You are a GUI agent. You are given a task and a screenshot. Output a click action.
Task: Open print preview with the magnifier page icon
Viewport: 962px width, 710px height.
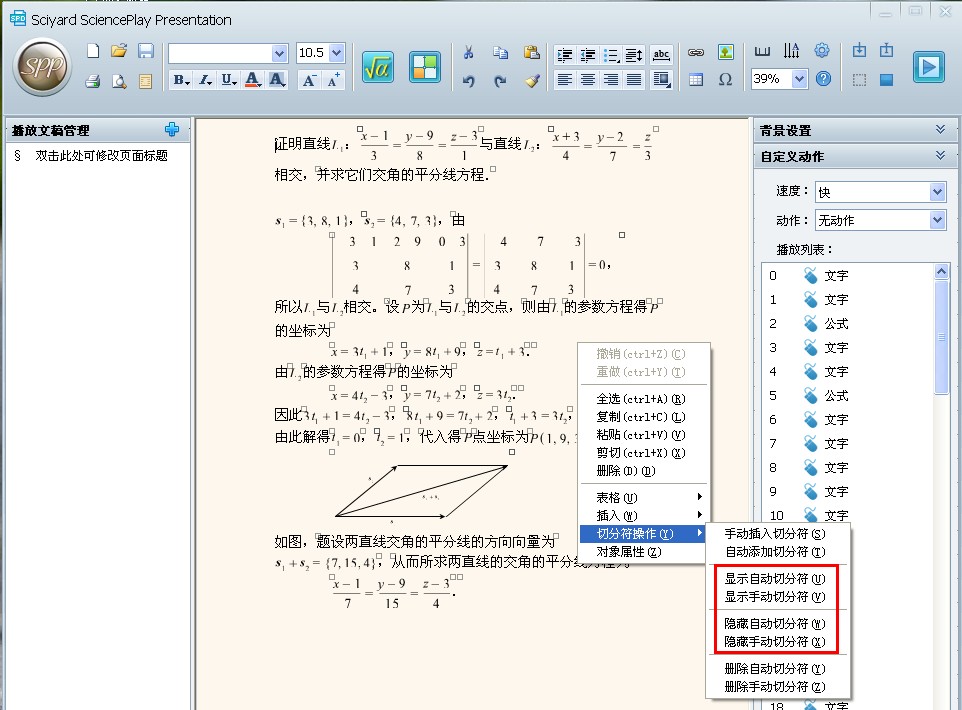click(119, 80)
